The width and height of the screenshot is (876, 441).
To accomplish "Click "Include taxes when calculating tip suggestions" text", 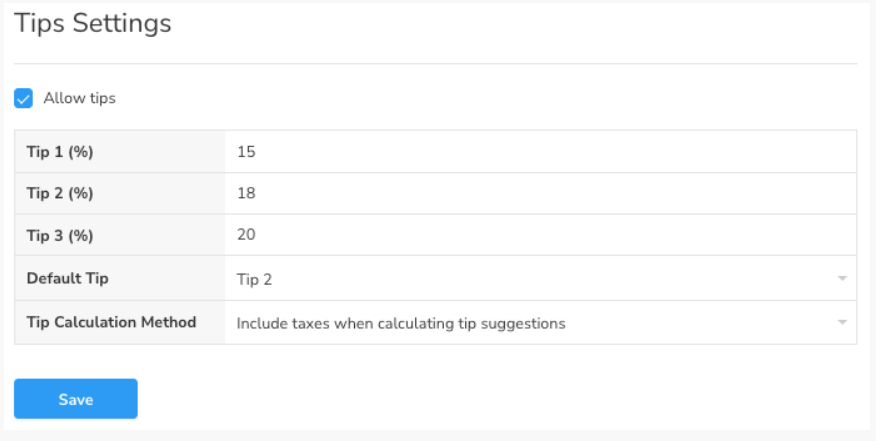I will tap(401, 323).
